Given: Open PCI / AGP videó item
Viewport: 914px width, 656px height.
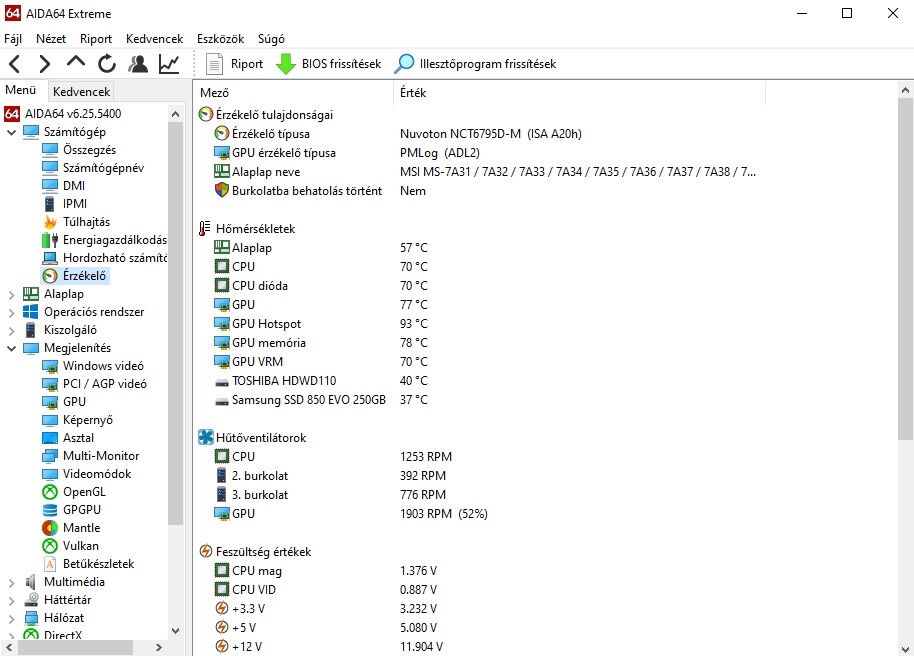Looking at the screenshot, I should click(94, 384).
